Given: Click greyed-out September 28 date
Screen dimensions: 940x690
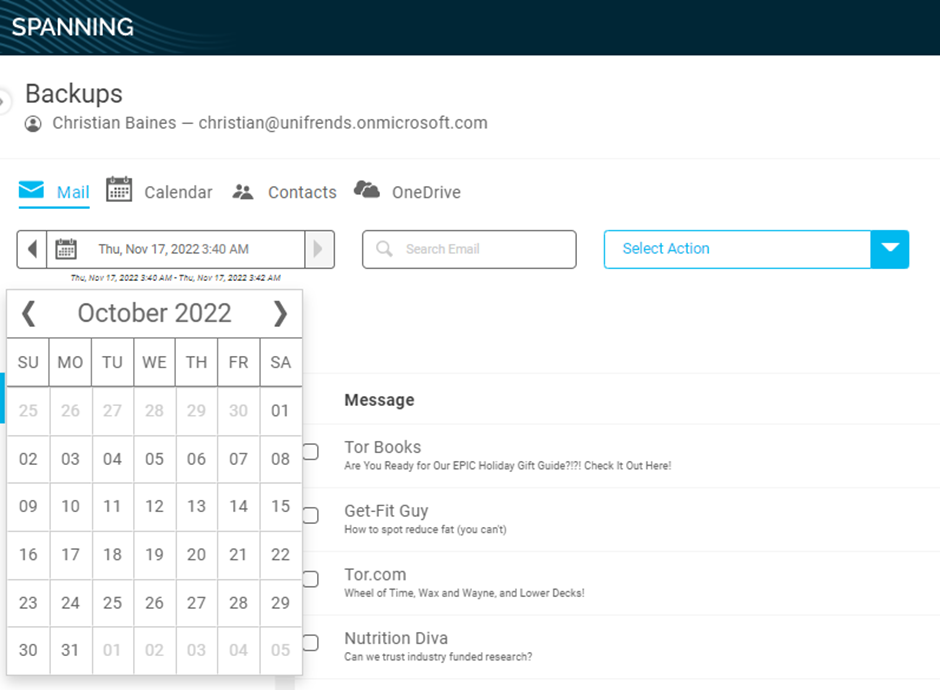Looking at the screenshot, I should pos(154,411).
